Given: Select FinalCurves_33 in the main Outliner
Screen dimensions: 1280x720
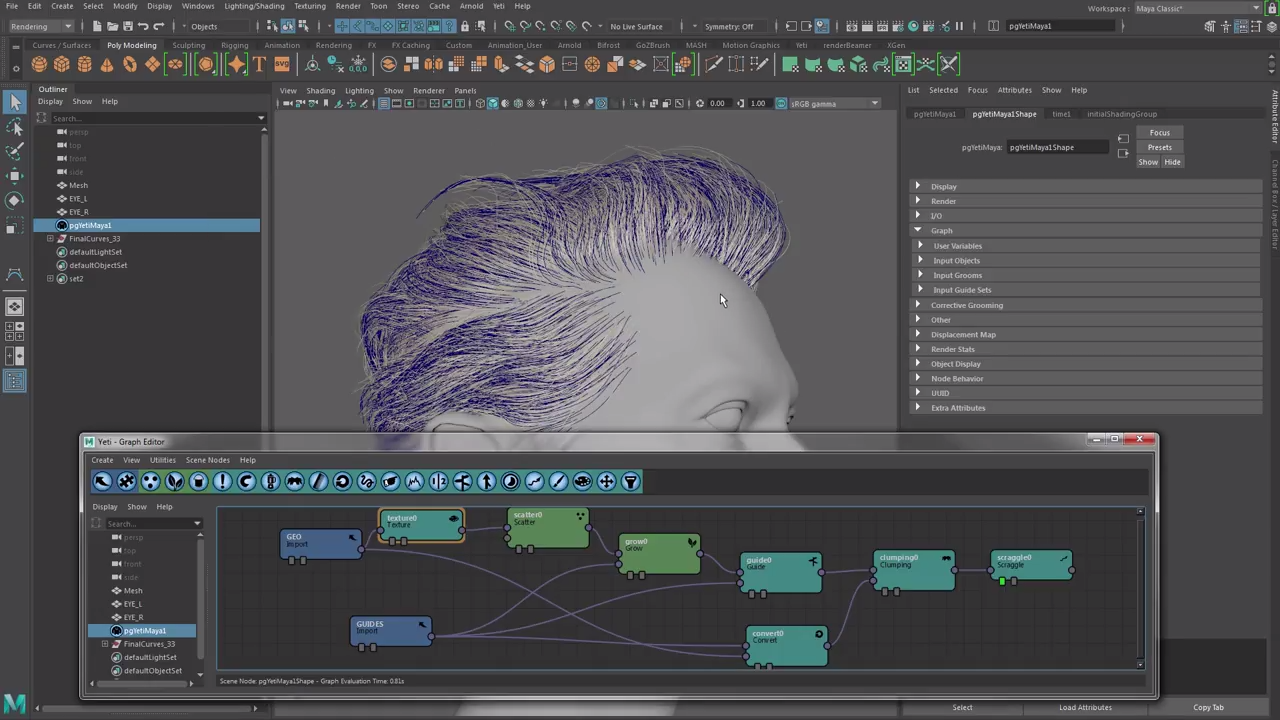Looking at the screenshot, I should [x=94, y=238].
